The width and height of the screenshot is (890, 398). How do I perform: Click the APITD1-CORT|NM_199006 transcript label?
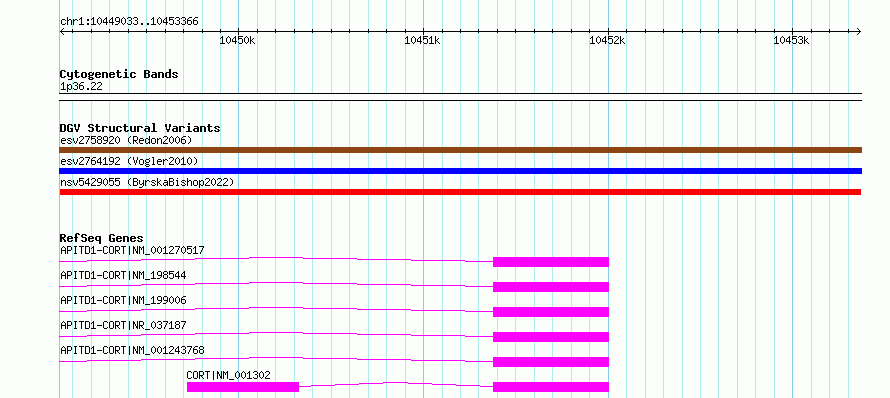(x=123, y=300)
